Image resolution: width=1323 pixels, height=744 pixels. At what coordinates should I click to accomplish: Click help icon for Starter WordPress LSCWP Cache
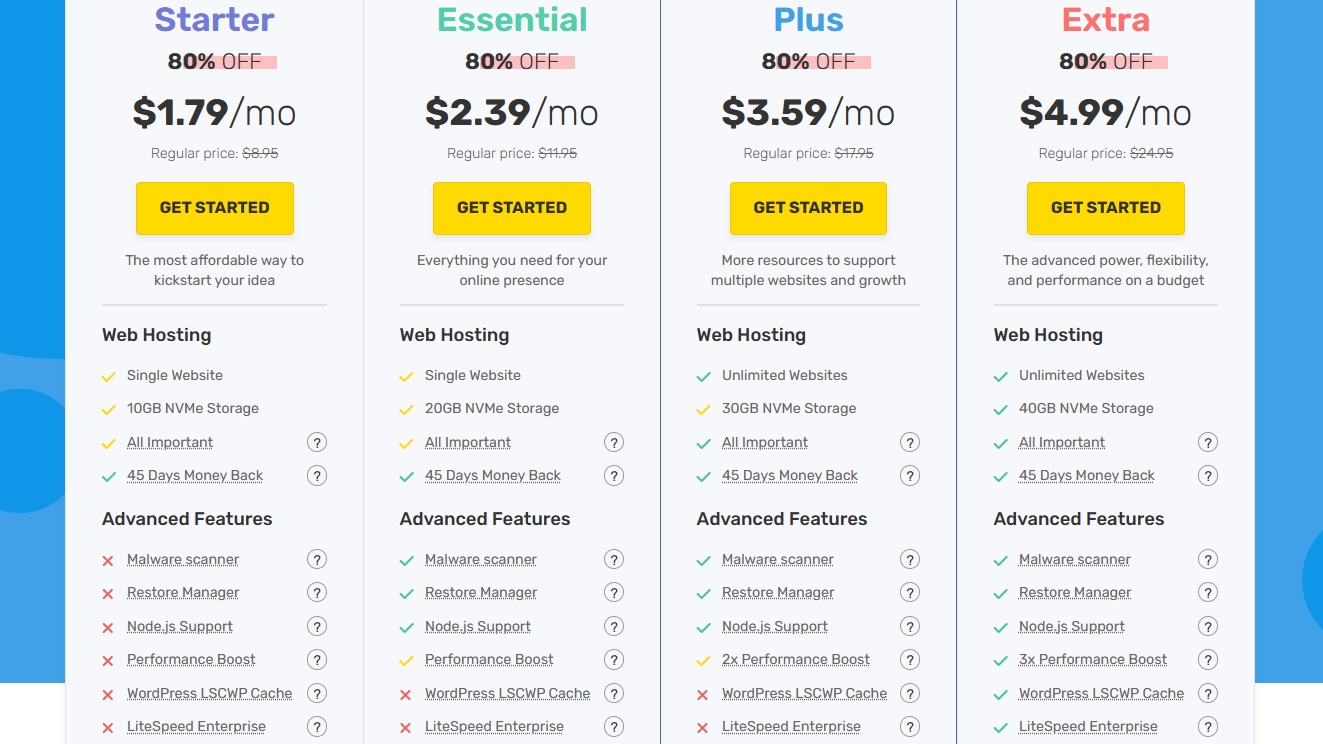click(x=317, y=694)
